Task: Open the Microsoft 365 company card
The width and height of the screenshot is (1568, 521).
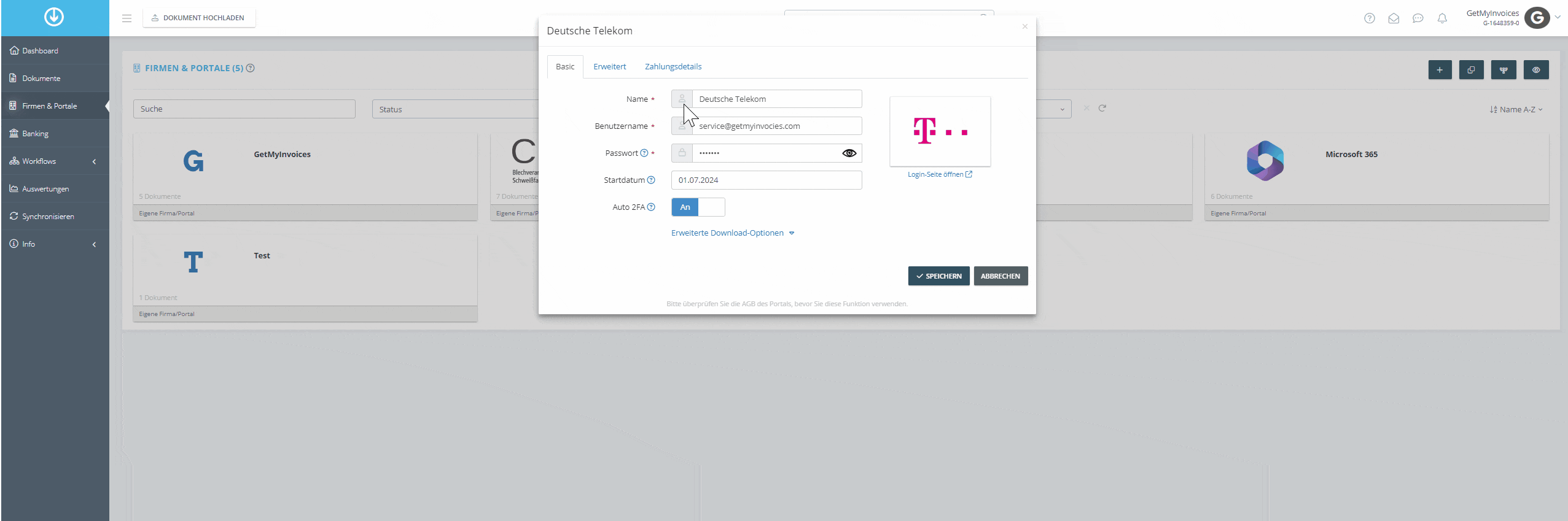Action: (x=1376, y=177)
